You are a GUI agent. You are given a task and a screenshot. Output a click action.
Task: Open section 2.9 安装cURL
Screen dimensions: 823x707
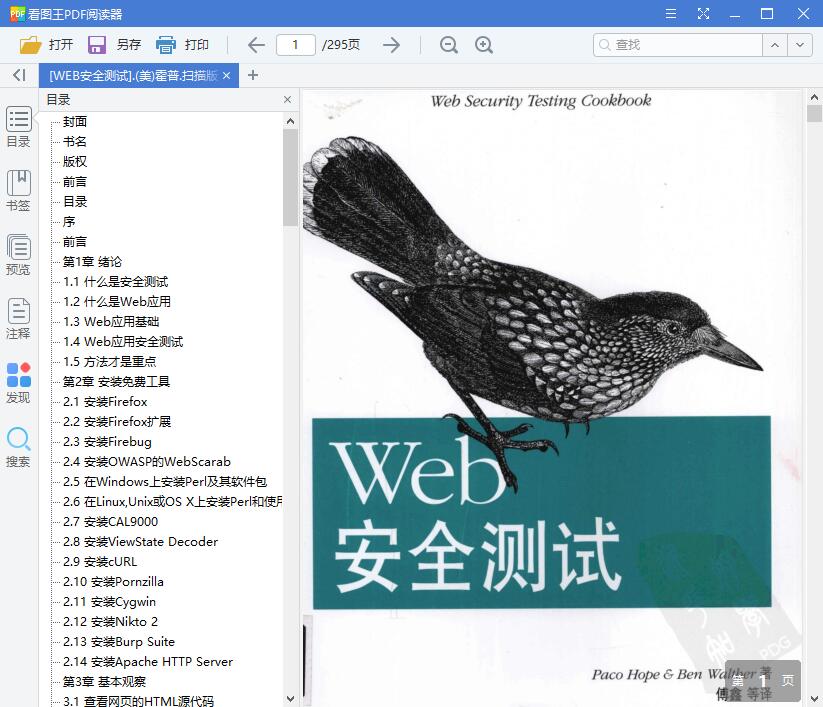pos(100,561)
